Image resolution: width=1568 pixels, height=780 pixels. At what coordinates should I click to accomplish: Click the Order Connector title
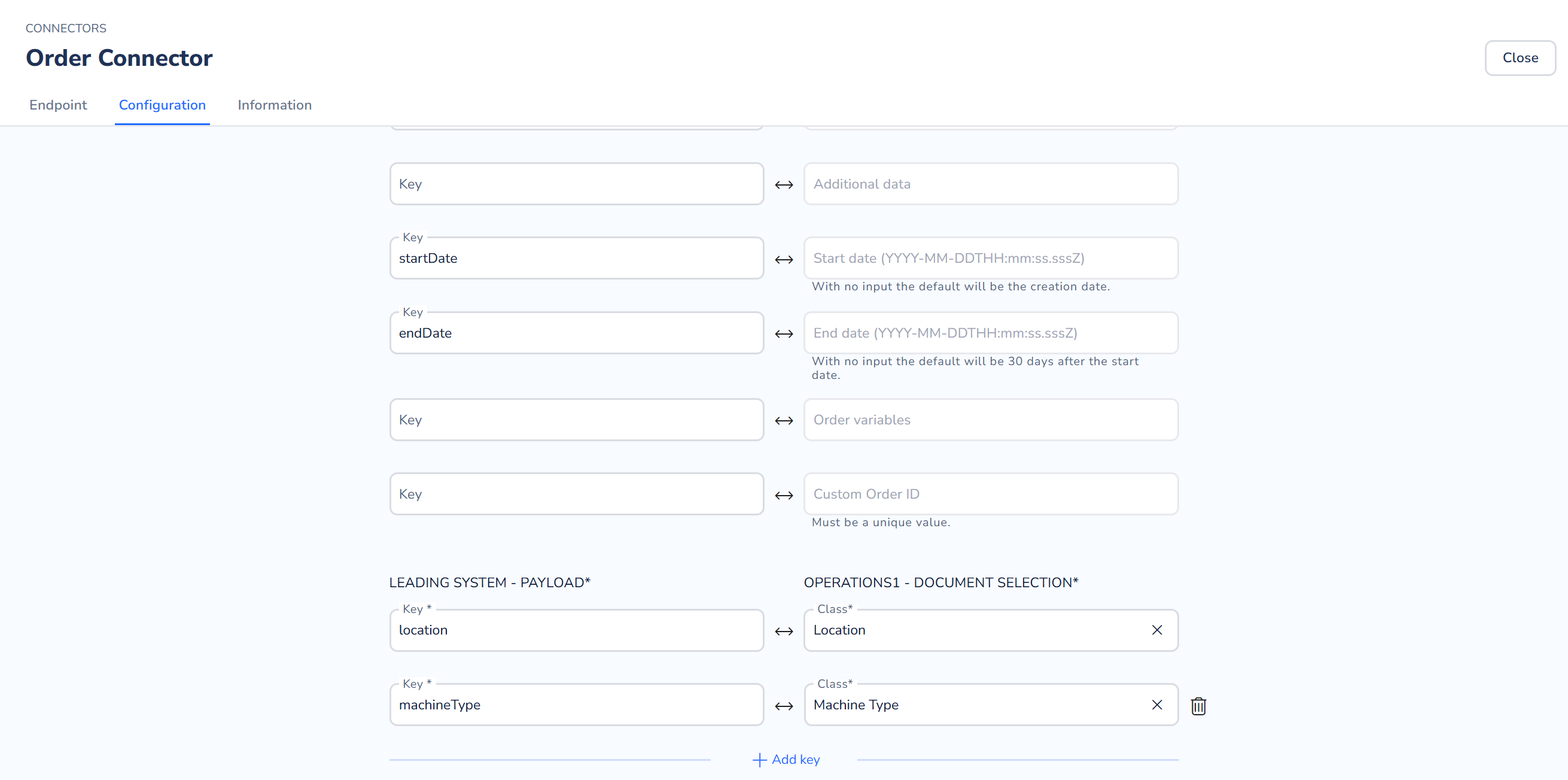119,58
